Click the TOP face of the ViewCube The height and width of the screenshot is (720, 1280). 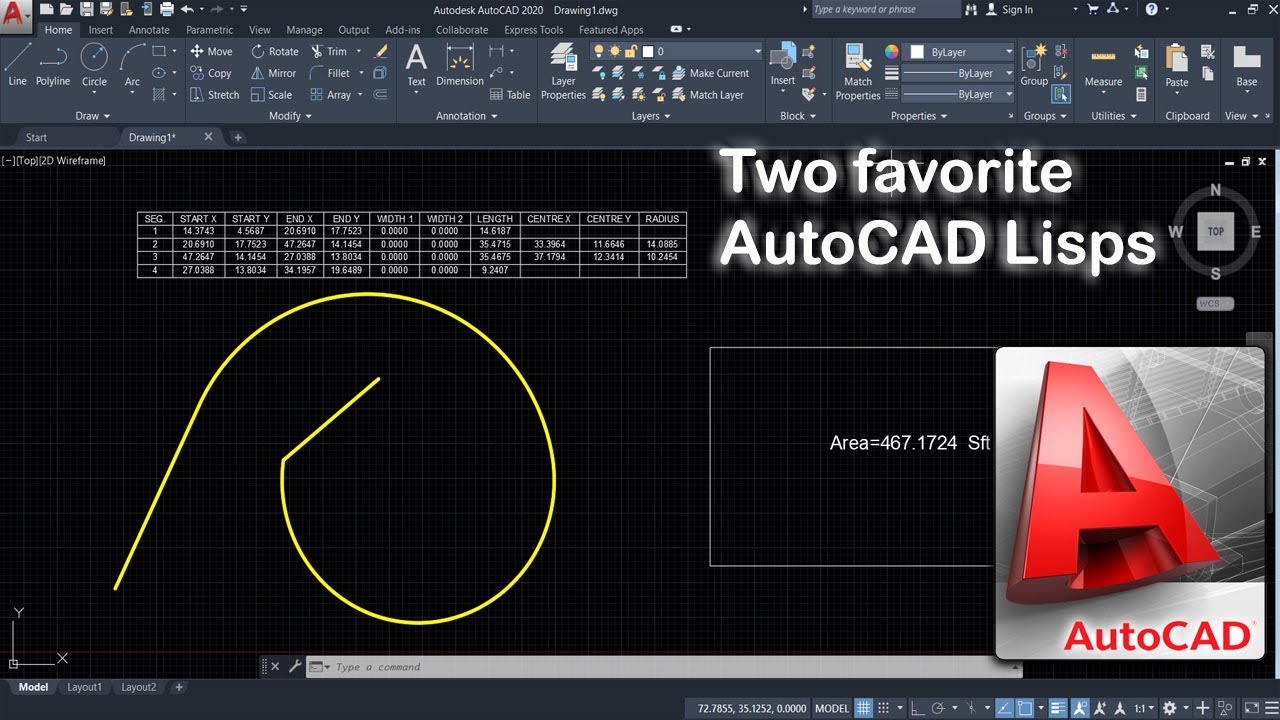pyautogui.click(x=1215, y=231)
